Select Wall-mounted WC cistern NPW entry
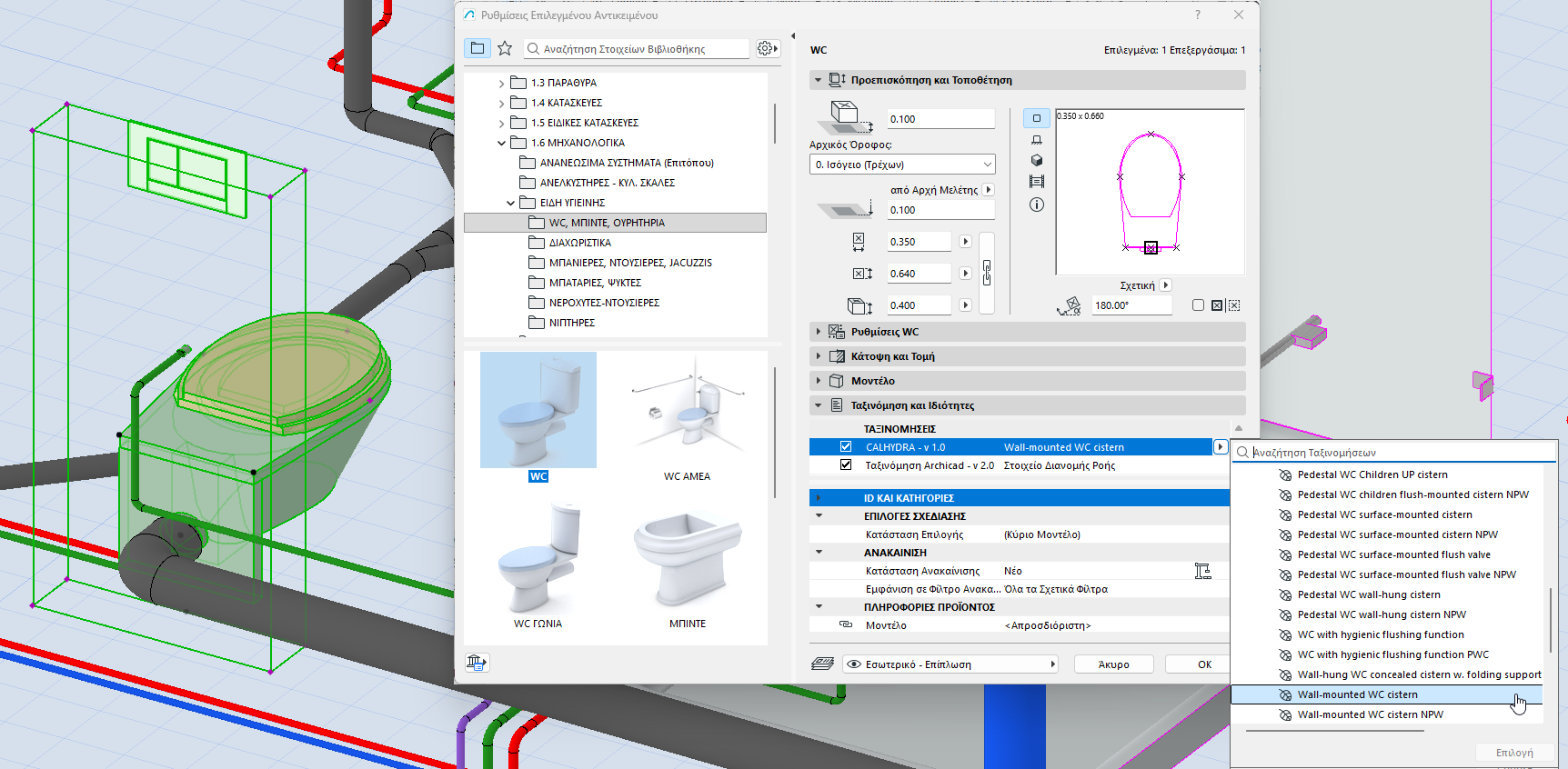This screenshot has height=769, width=1568. pos(1370,714)
